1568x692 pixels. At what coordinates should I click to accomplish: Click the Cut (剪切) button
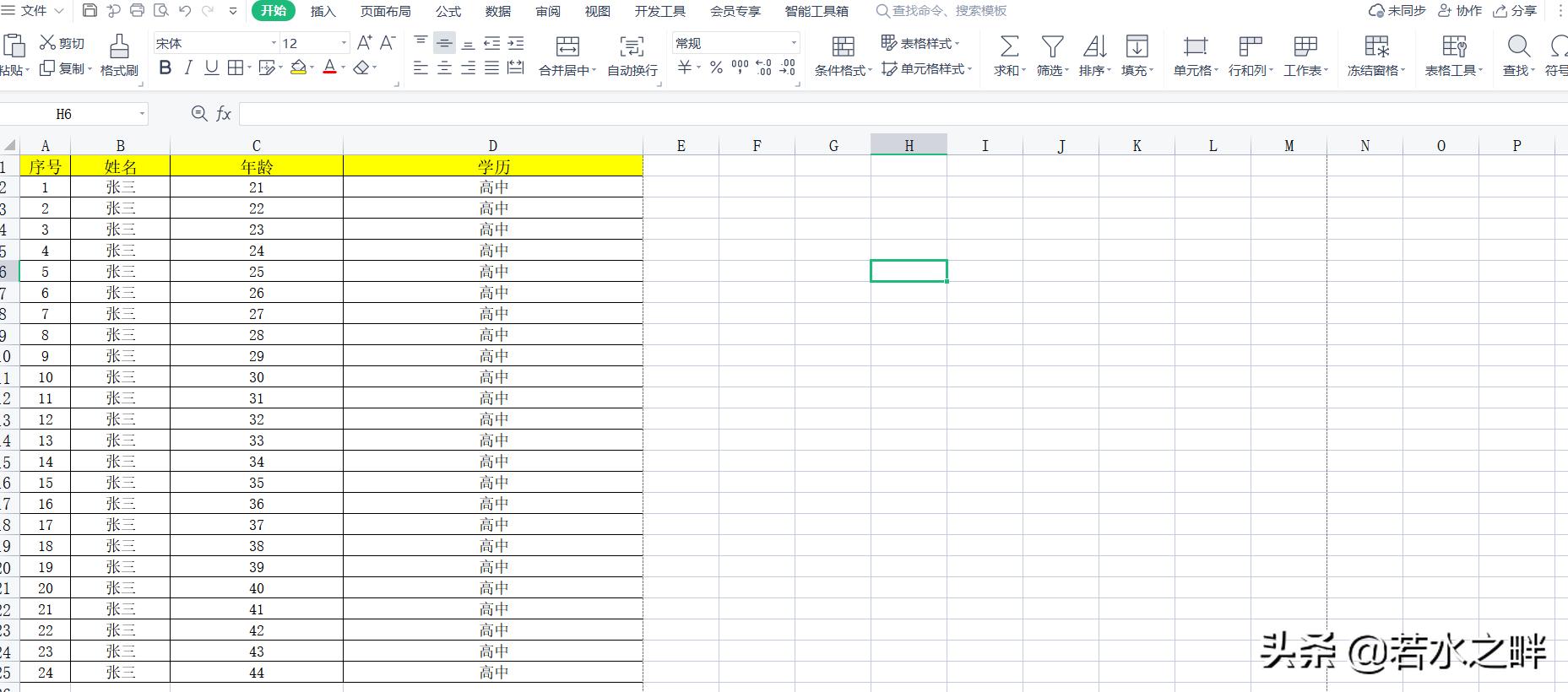(x=62, y=43)
